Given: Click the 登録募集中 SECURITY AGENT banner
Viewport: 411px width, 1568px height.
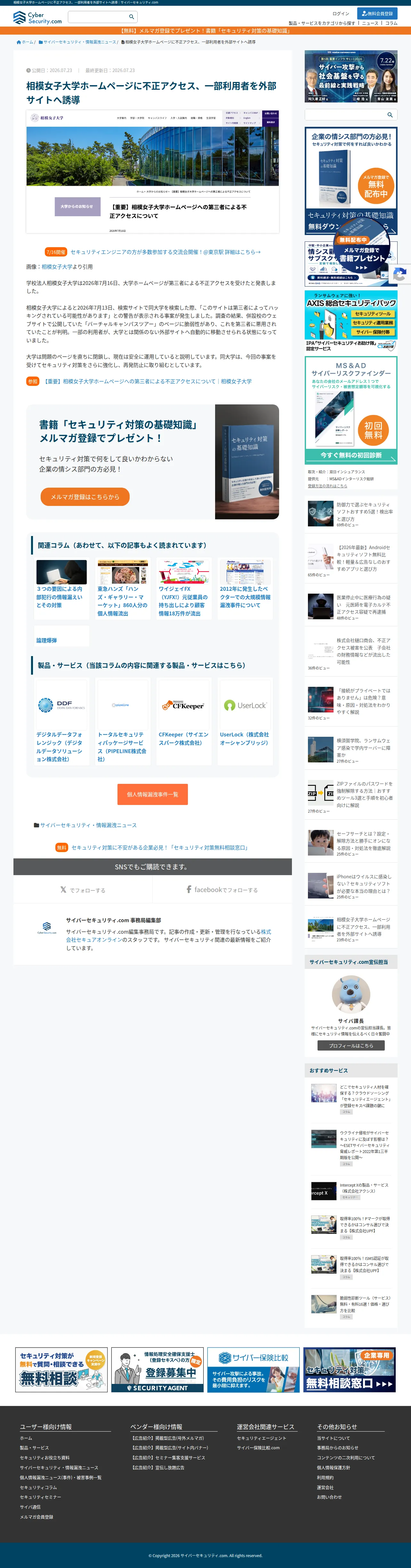Looking at the screenshot, I should point(157,1369).
